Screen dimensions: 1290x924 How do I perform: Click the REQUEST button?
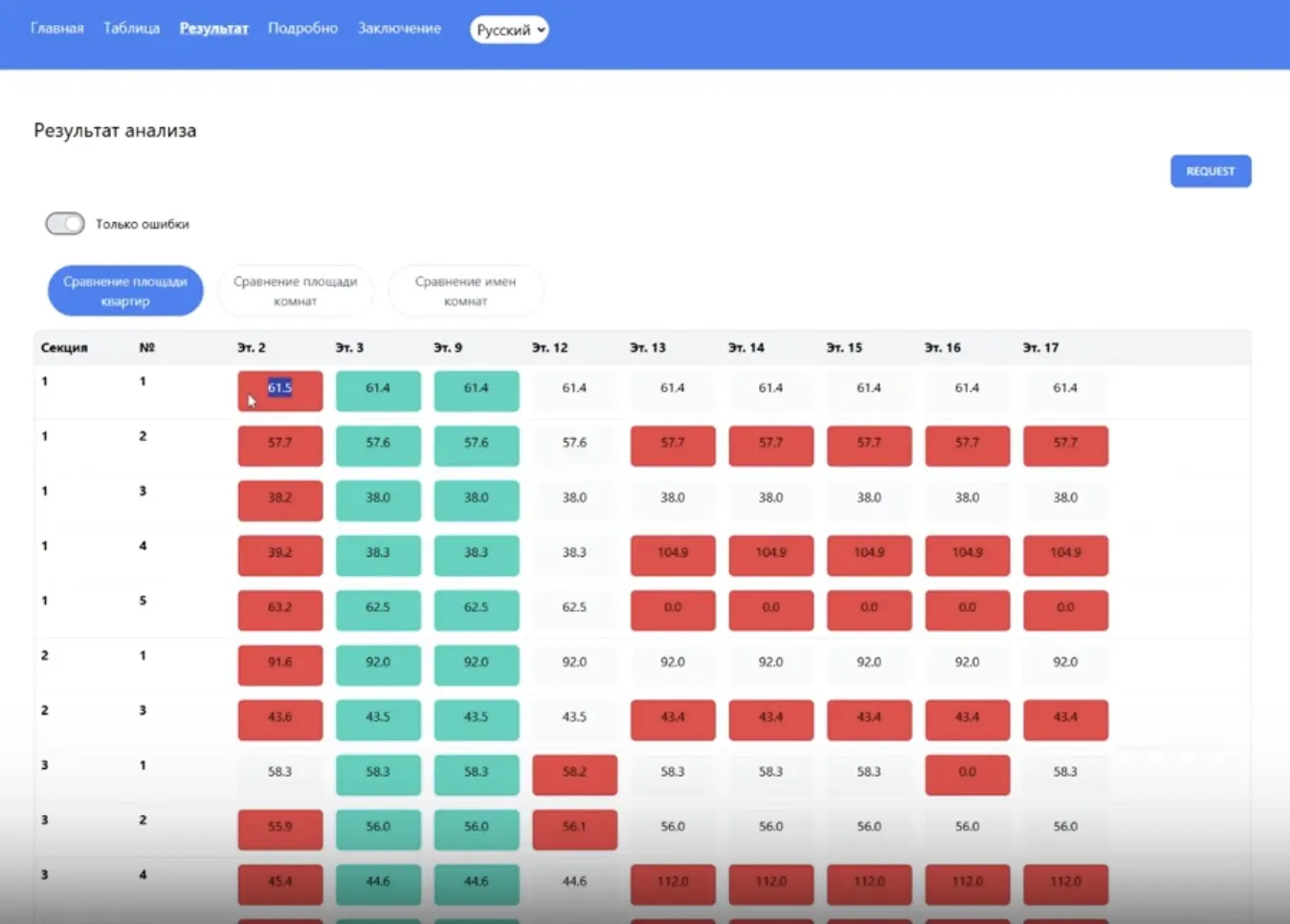pyautogui.click(x=1210, y=171)
